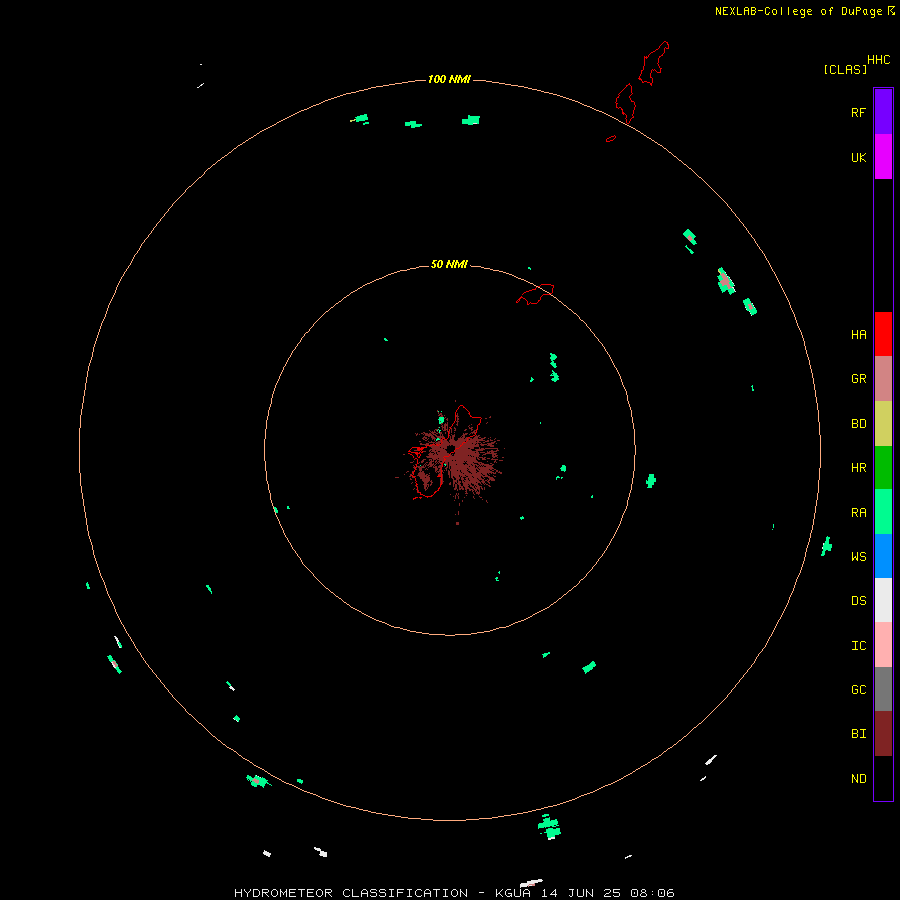Click the WS blue legend swatch

883,556
